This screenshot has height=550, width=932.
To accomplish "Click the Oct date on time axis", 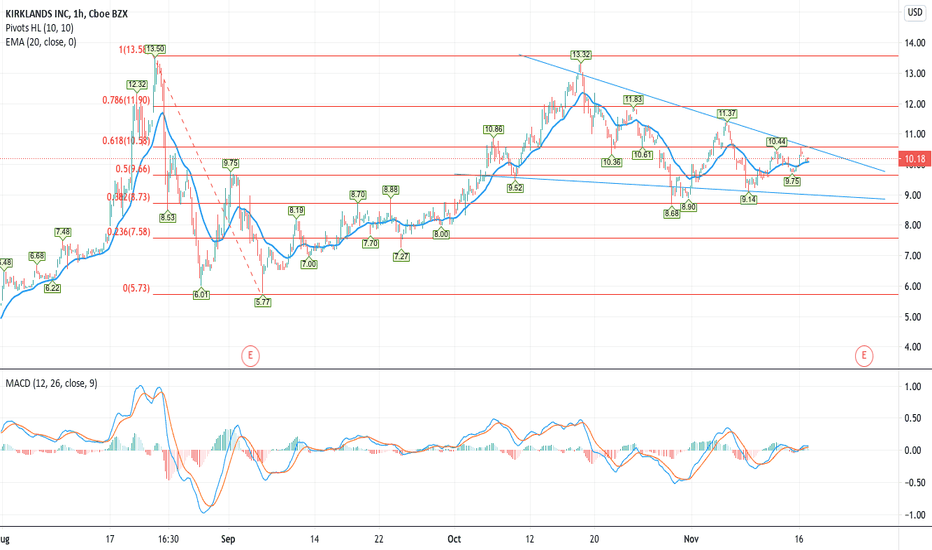I will pyautogui.click(x=454, y=539).
